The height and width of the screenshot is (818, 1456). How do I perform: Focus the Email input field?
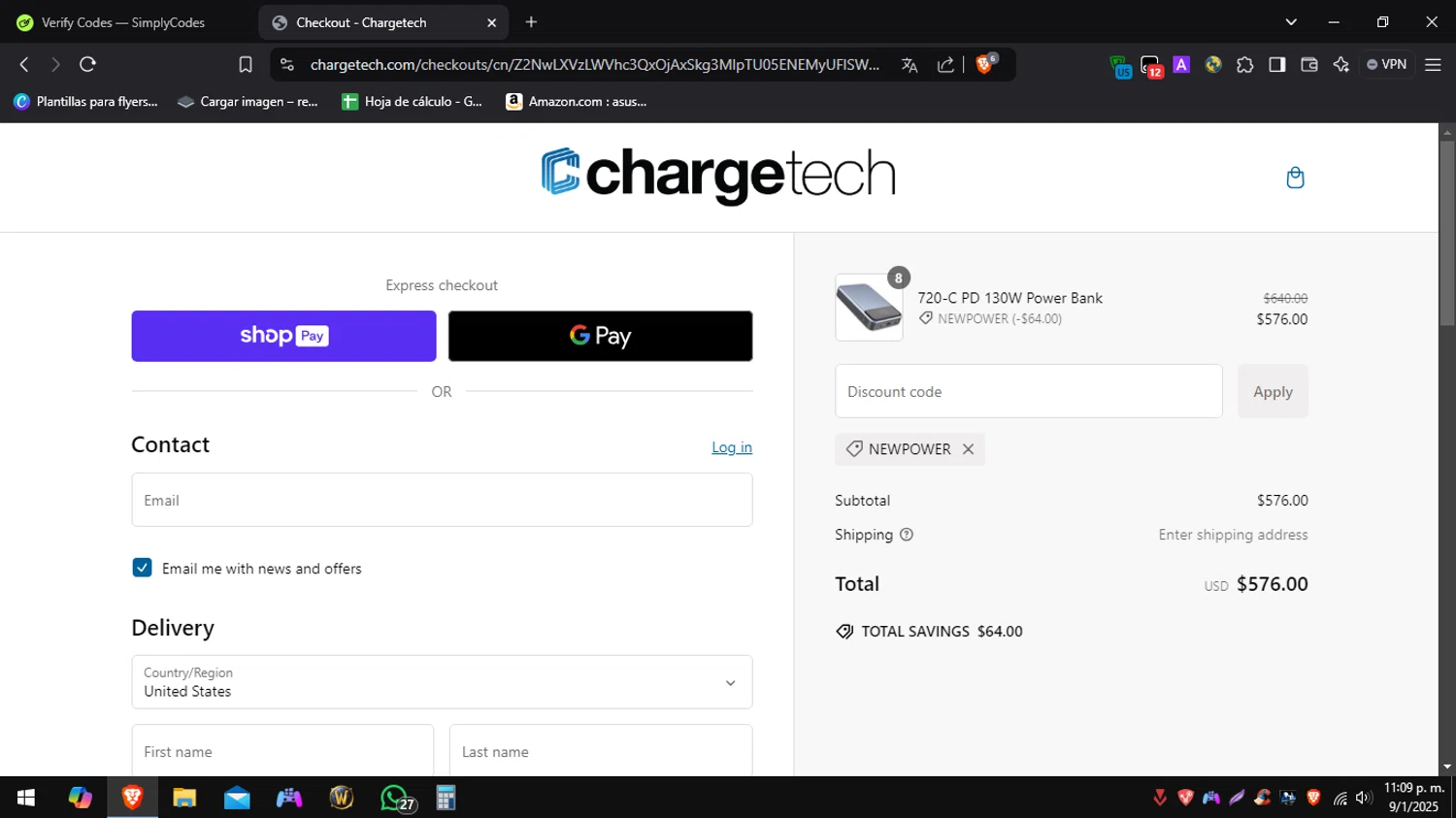pyautogui.click(x=442, y=500)
